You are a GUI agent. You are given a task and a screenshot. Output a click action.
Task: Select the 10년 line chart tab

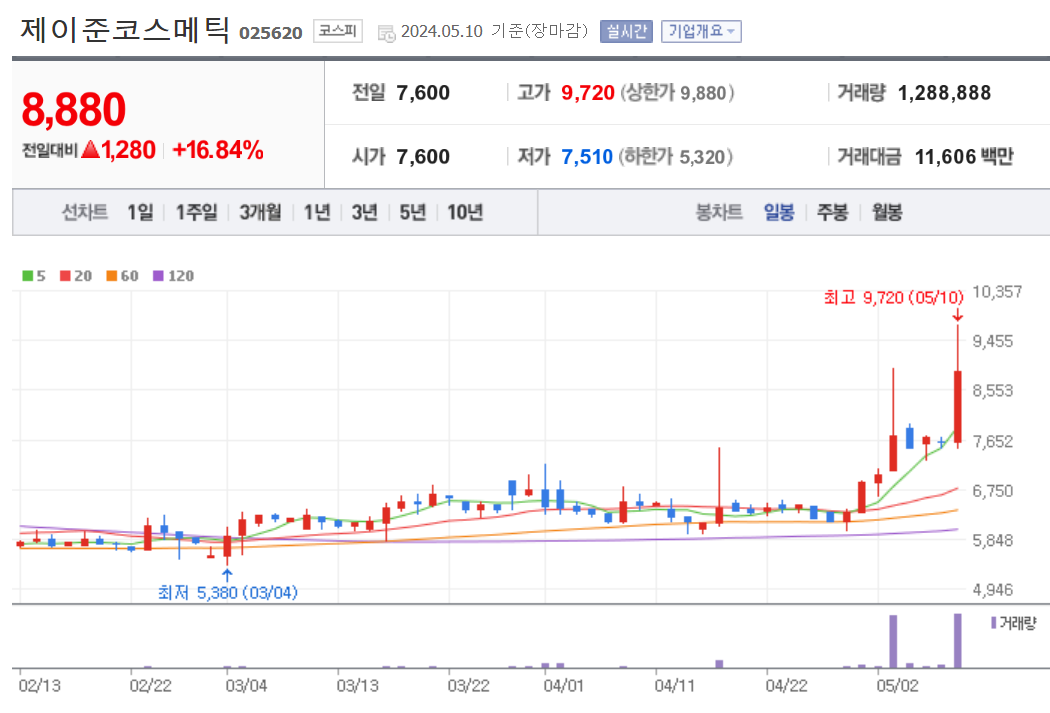coord(465,212)
